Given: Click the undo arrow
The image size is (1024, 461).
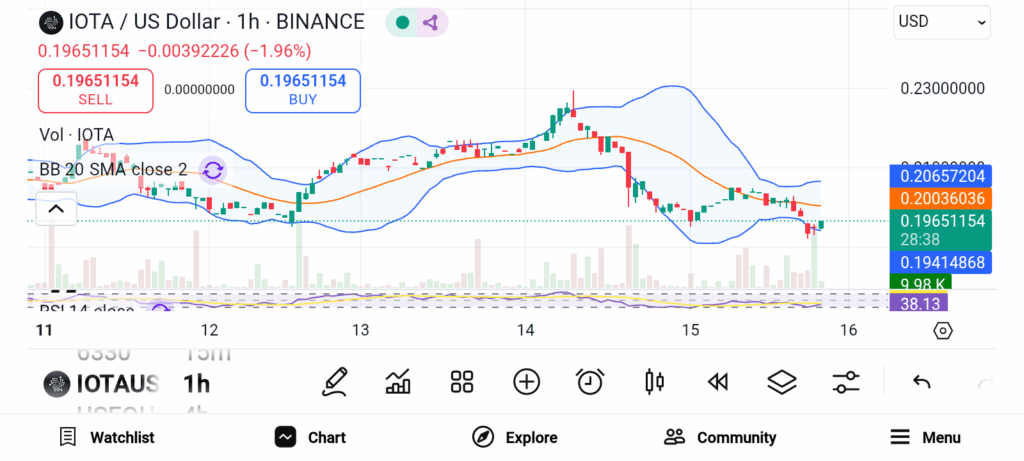Looking at the screenshot, I should [922, 382].
